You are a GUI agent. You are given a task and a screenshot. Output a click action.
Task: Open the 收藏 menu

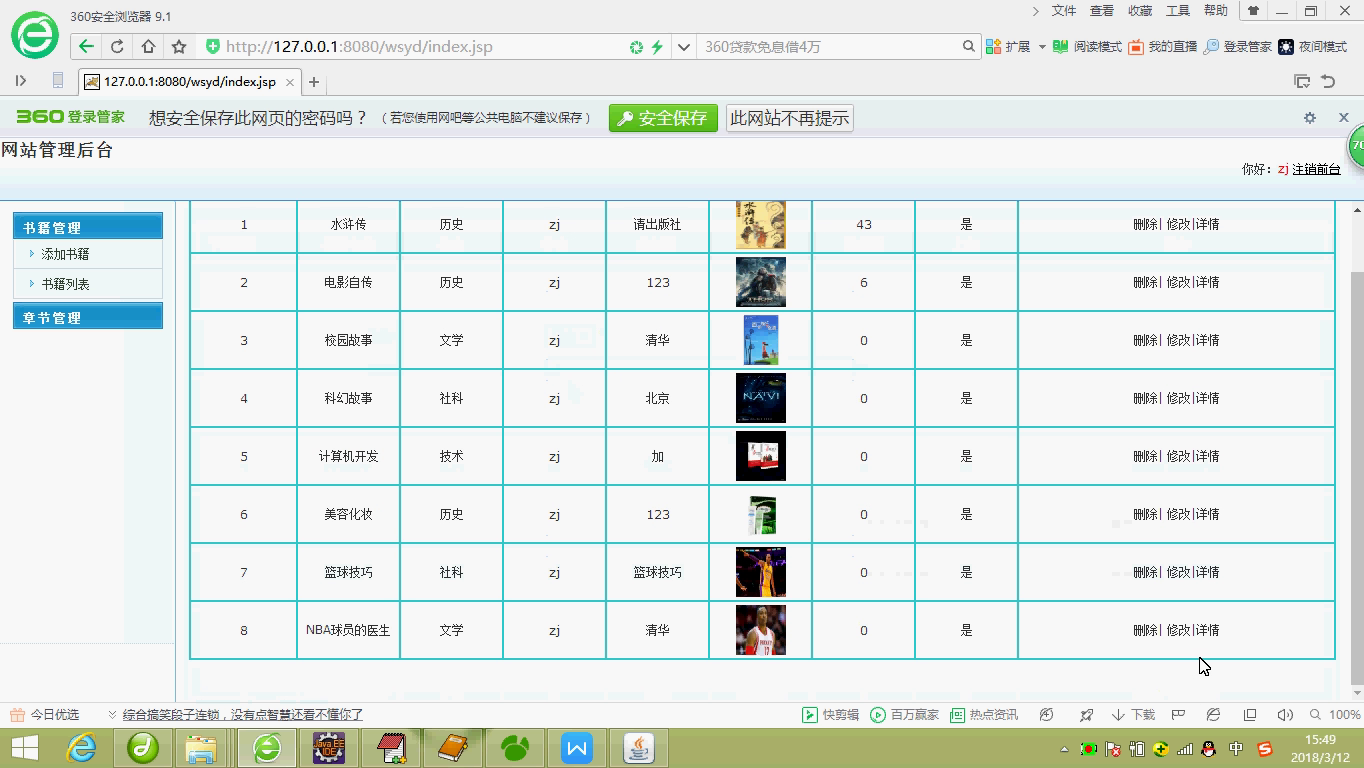coord(1140,11)
